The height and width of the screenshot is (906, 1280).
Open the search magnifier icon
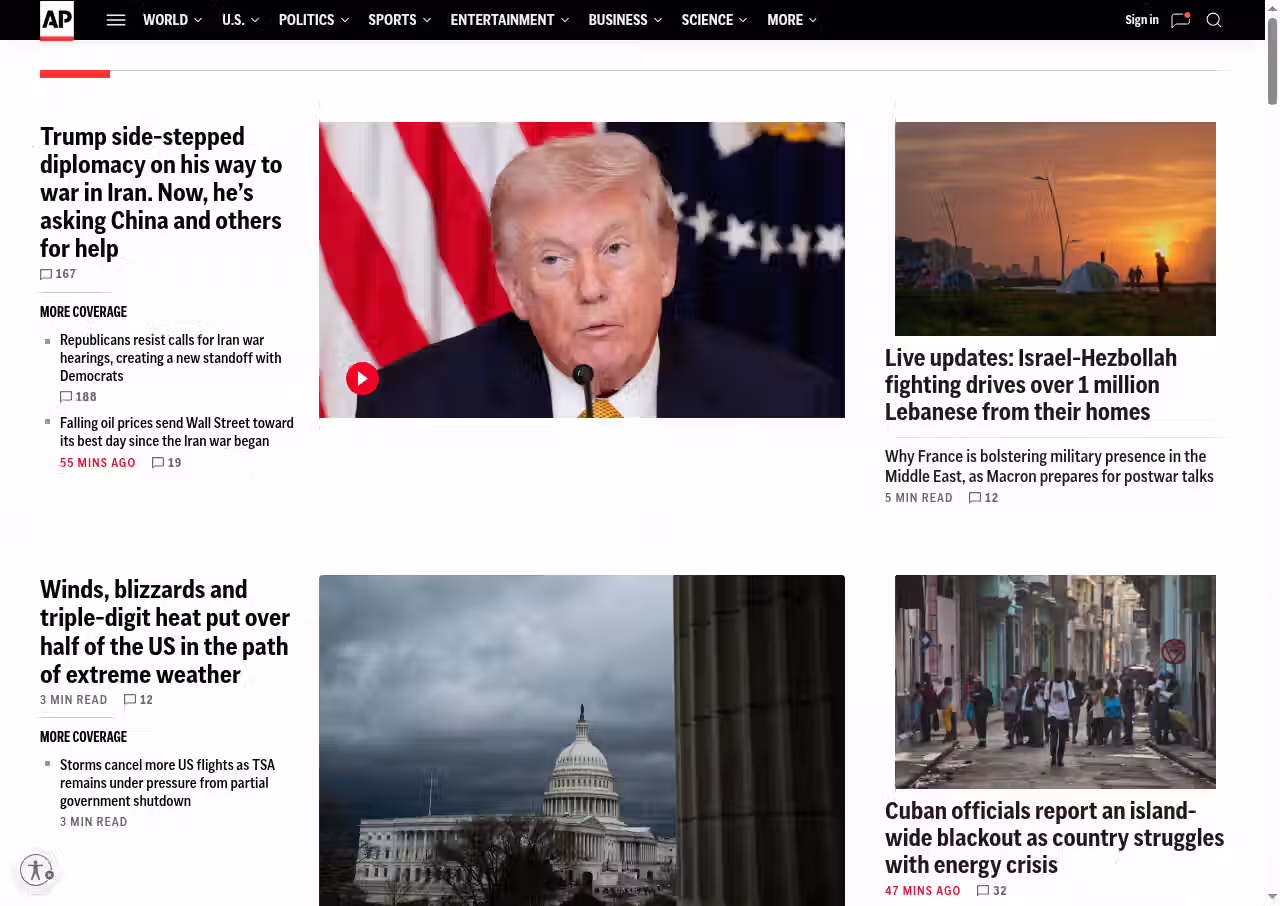point(1214,20)
